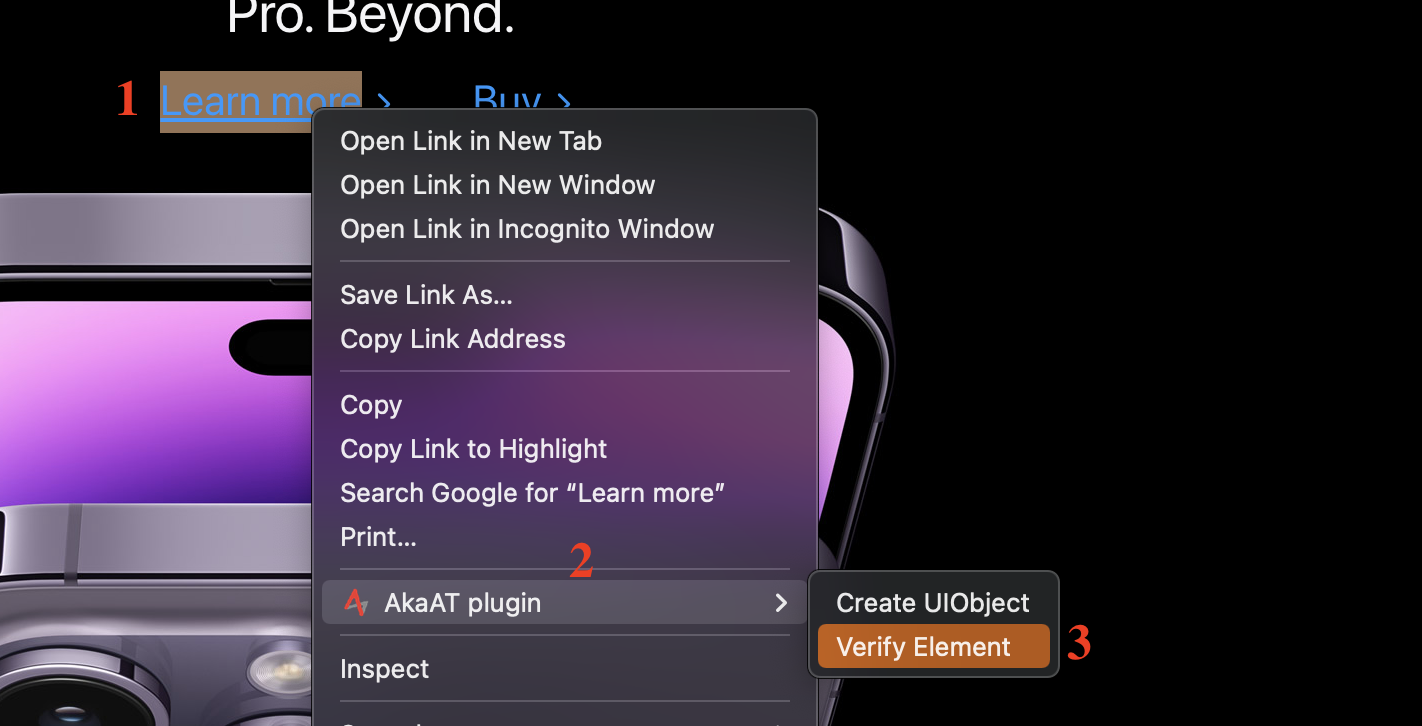The height and width of the screenshot is (726, 1422).
Task: Expand the AkaAT plugin submenu arrow
Action: [781, 603]
